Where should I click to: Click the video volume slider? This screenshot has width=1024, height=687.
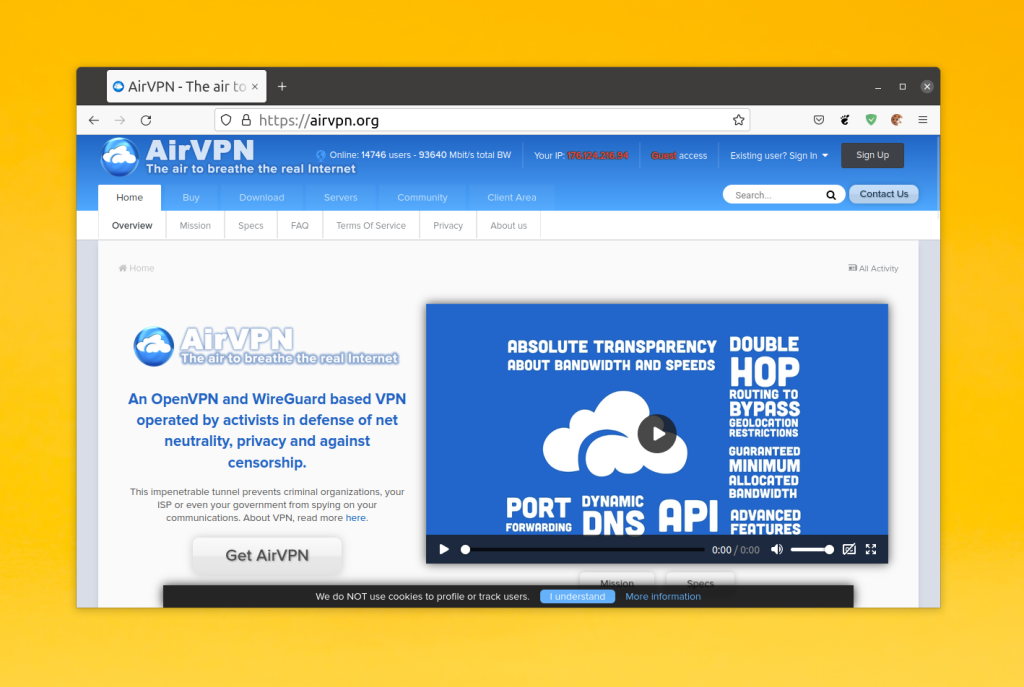coord(812,549)
